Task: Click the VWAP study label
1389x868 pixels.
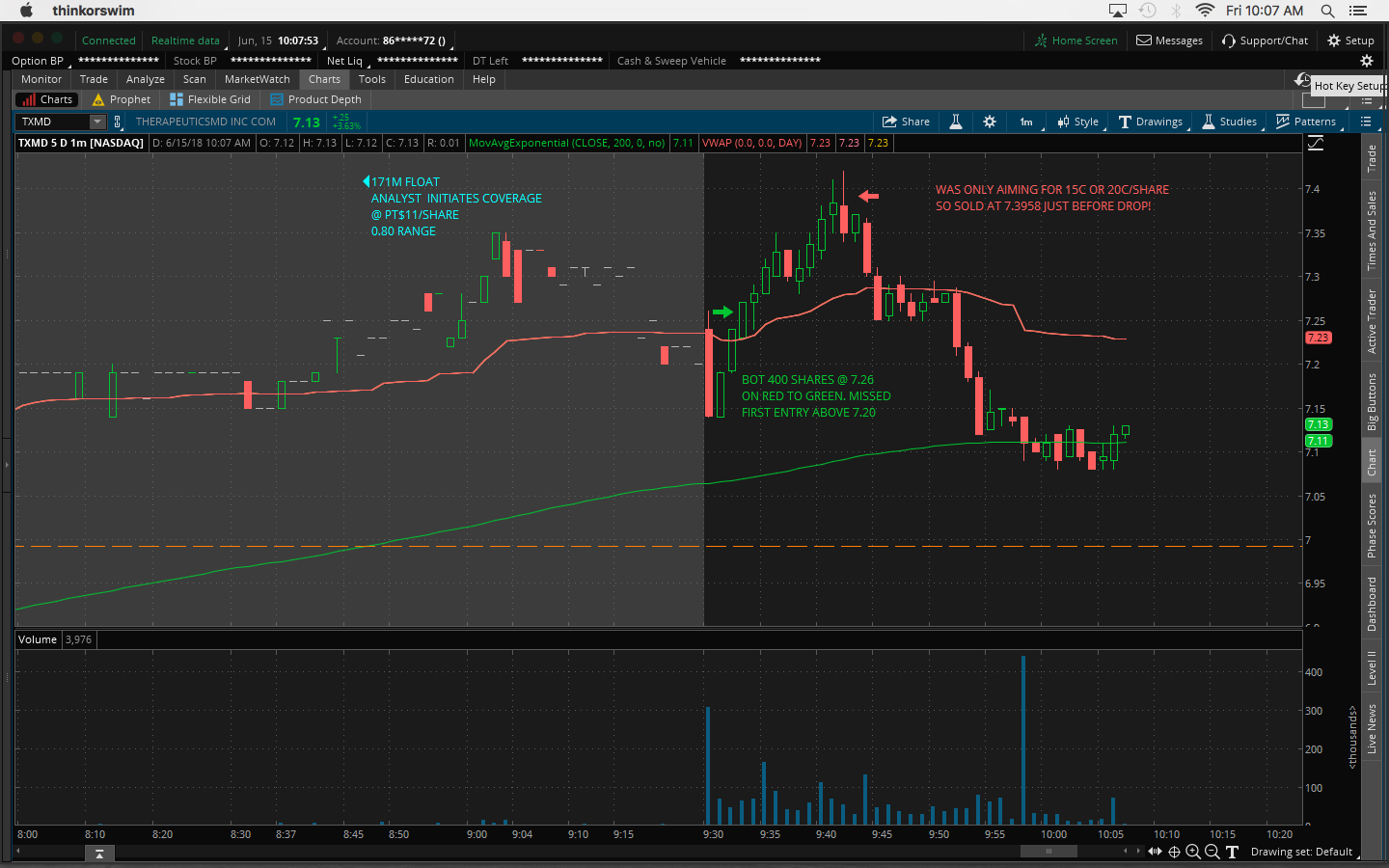Action: click(x=752, y=143)
